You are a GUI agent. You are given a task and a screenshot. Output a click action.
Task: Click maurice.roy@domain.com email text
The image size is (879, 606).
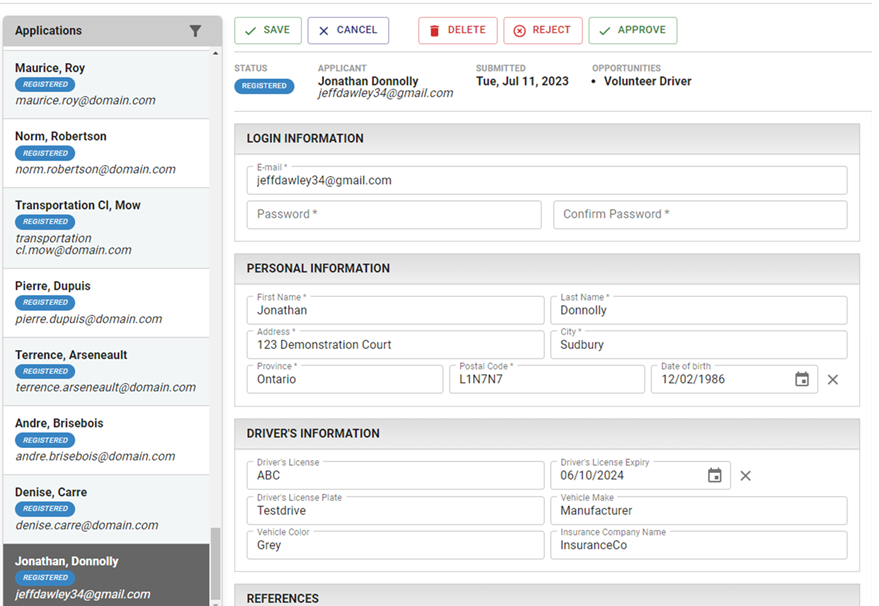click(x=85, y=100)
